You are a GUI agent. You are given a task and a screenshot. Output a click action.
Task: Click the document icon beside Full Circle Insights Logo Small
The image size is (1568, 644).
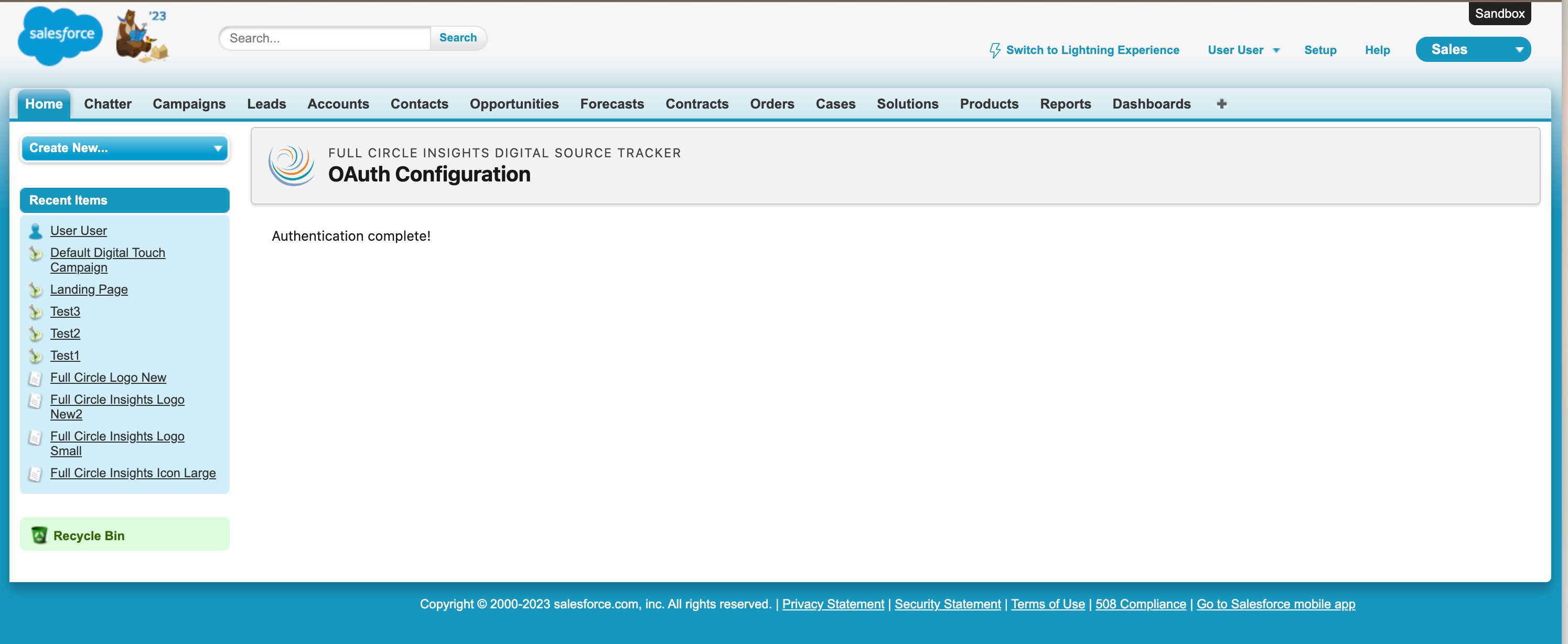click(x=35, y=437)
